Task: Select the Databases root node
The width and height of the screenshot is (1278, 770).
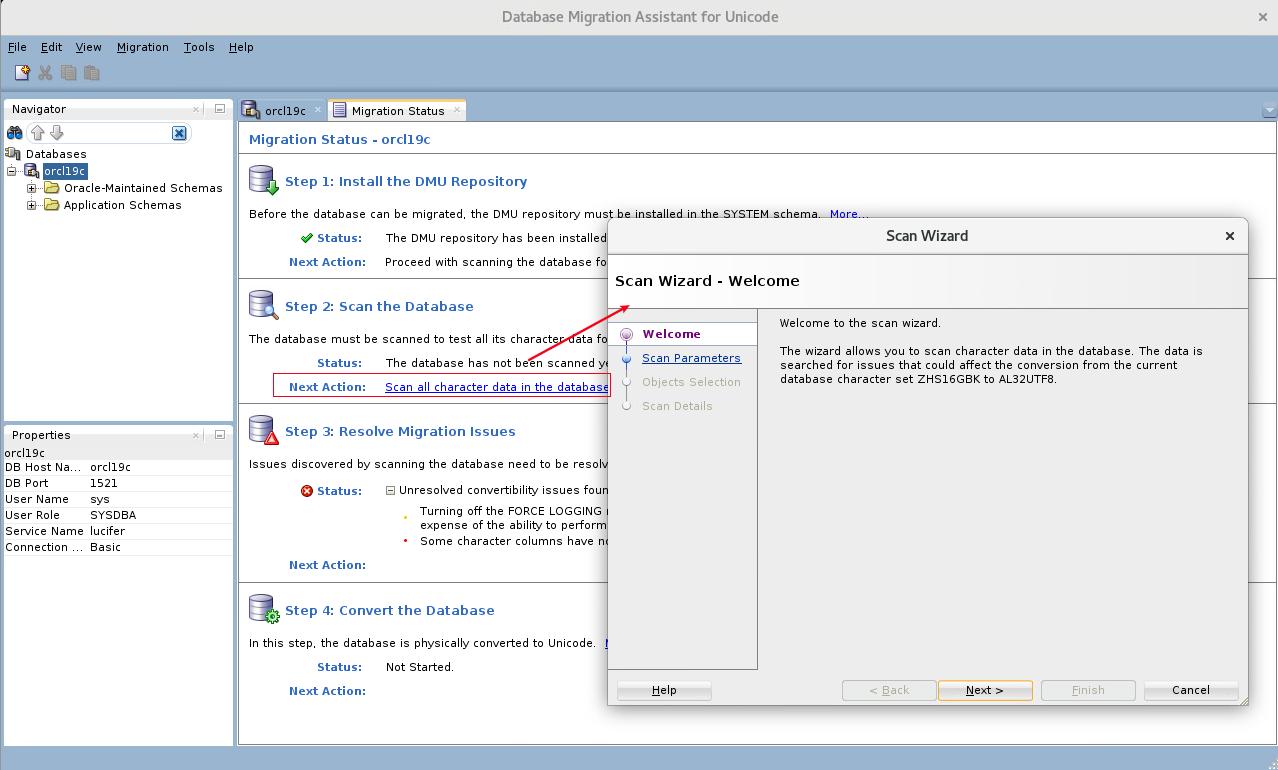Action: pos(56,154)
